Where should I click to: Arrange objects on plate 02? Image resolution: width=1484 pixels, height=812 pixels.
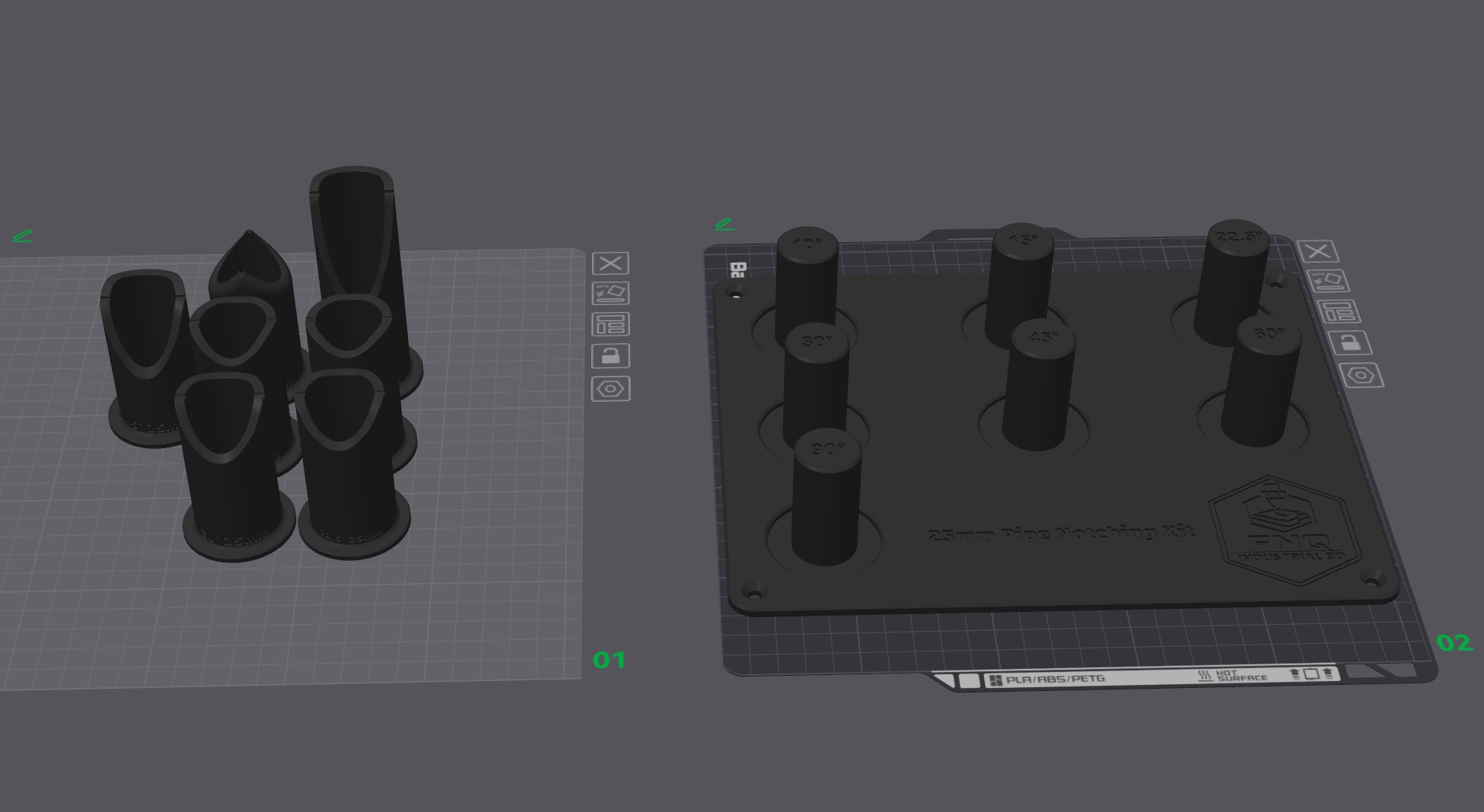coord(1339,311)
